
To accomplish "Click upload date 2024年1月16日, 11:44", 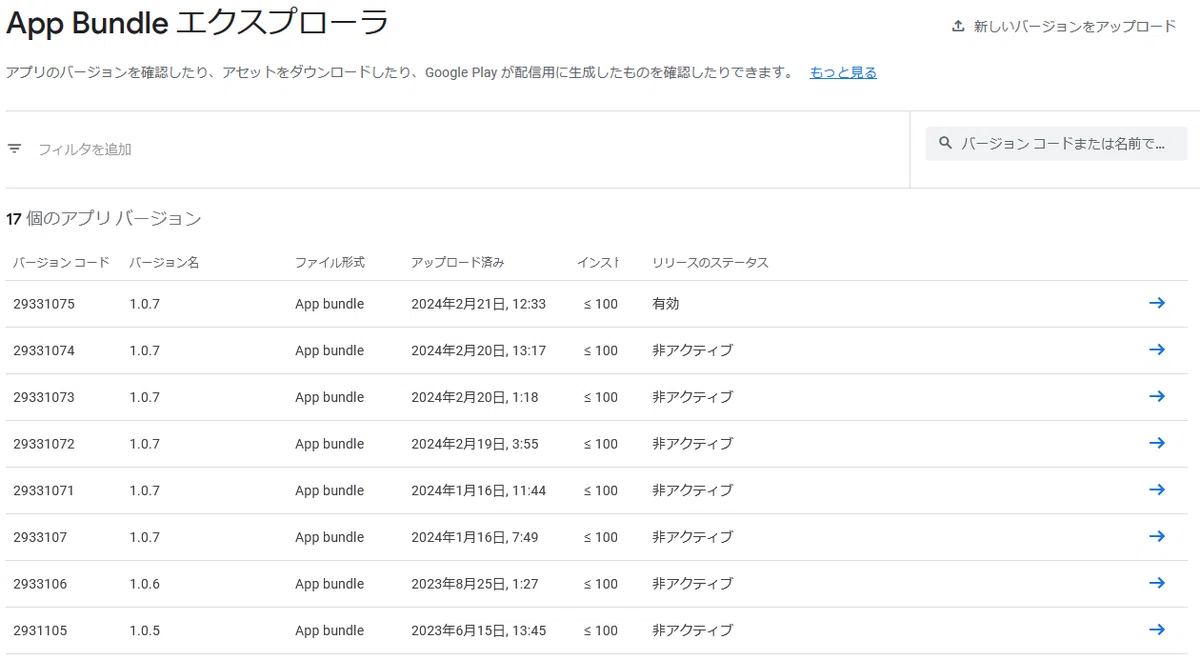I will (x=478, y=491).
